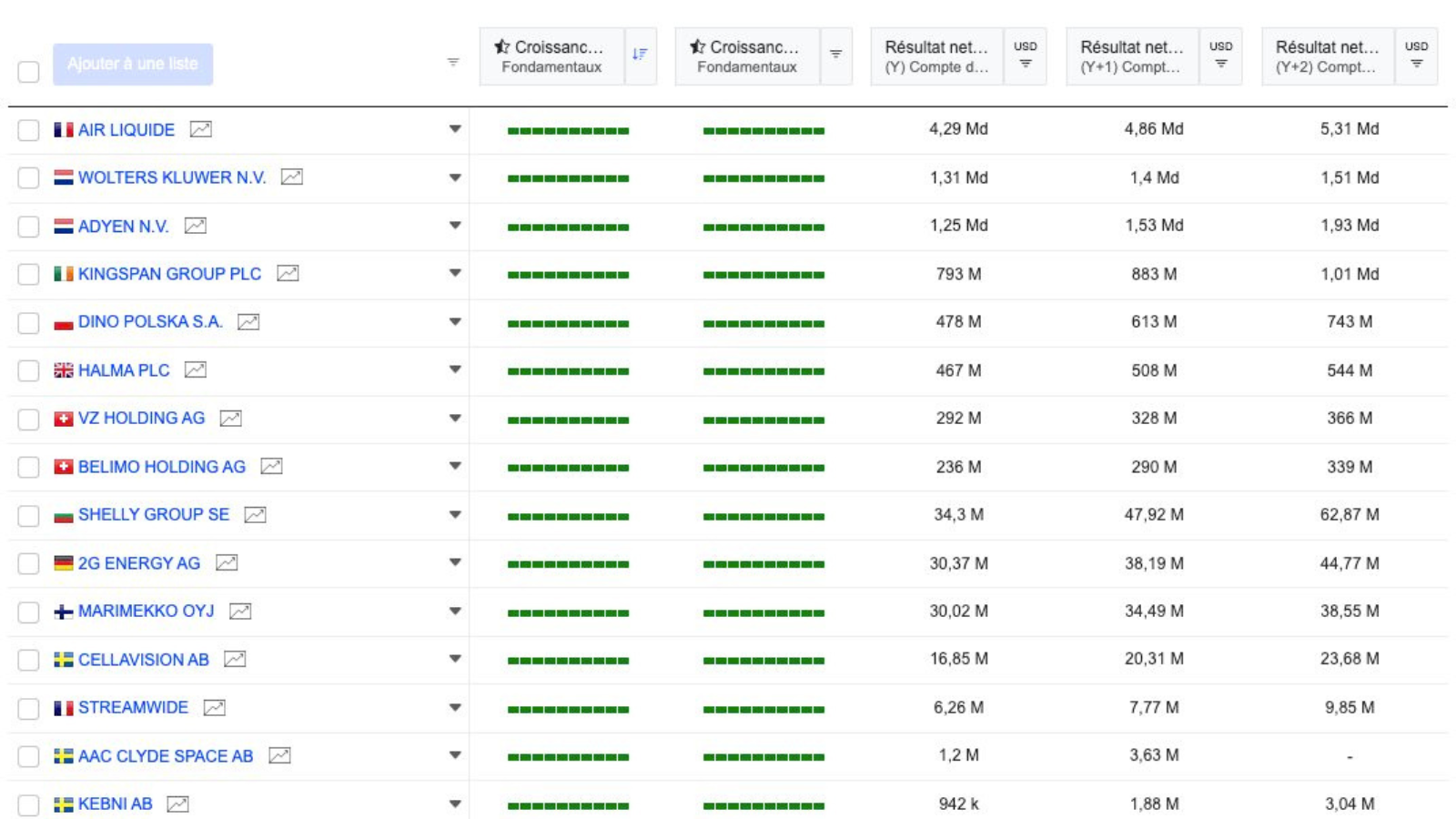Viewport: 1456px width, 819px height.
Task: Expand dropdown arrow on ADYEN N.V. row
Action: (x=455, y=226)
